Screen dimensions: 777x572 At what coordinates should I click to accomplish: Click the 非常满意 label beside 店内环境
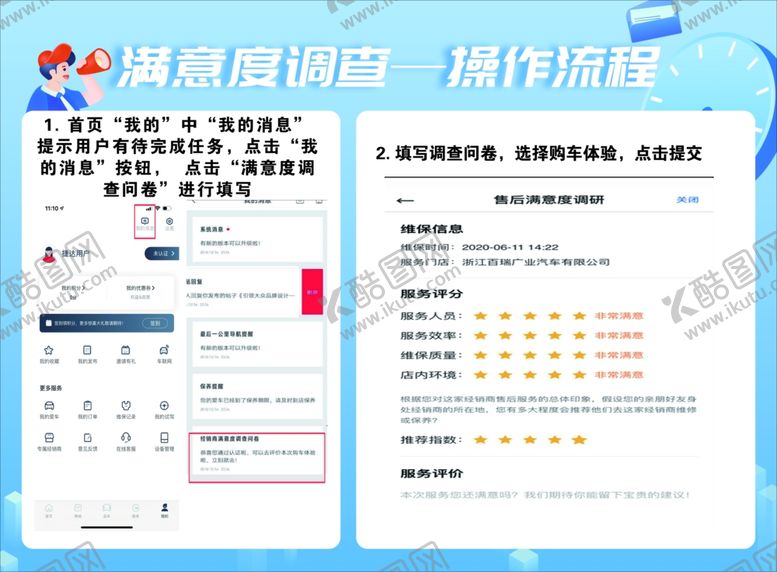pyautogui.click(x=619, y=375)
